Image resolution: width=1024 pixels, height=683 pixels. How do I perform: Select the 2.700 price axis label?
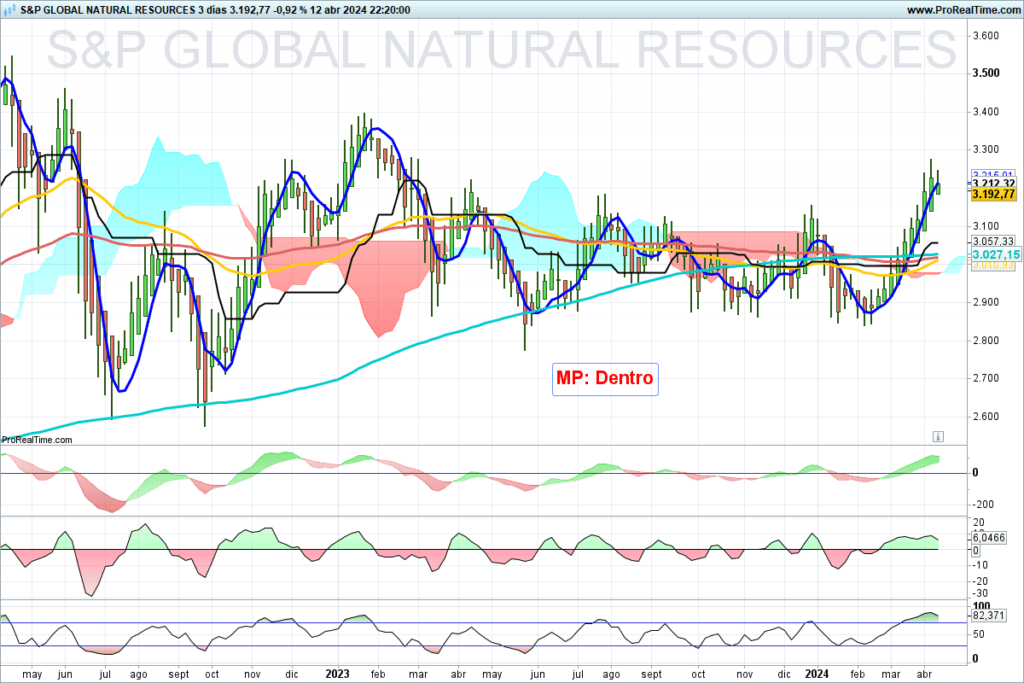click(x=985, y=378)
